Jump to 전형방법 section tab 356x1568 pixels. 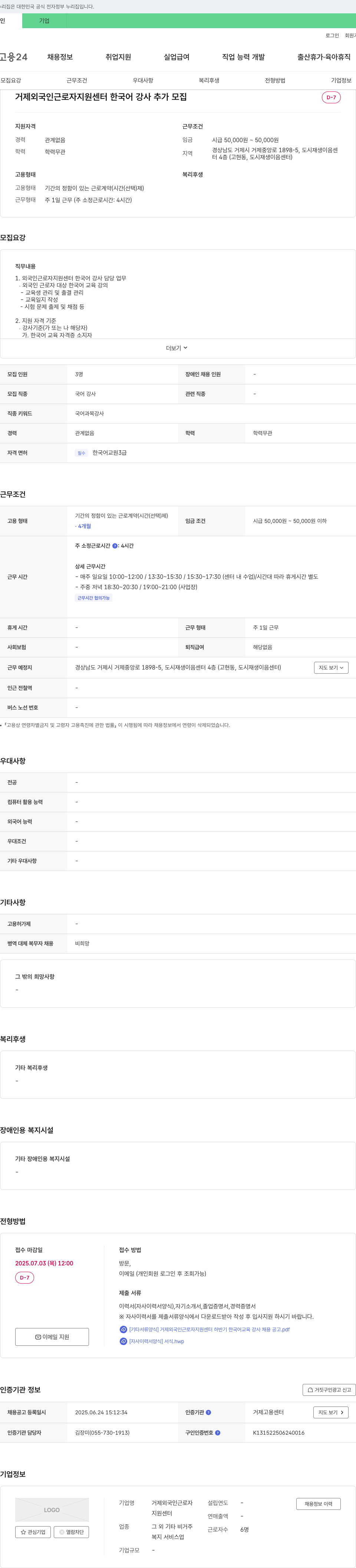pyautogui.click(x=275, y=80)
